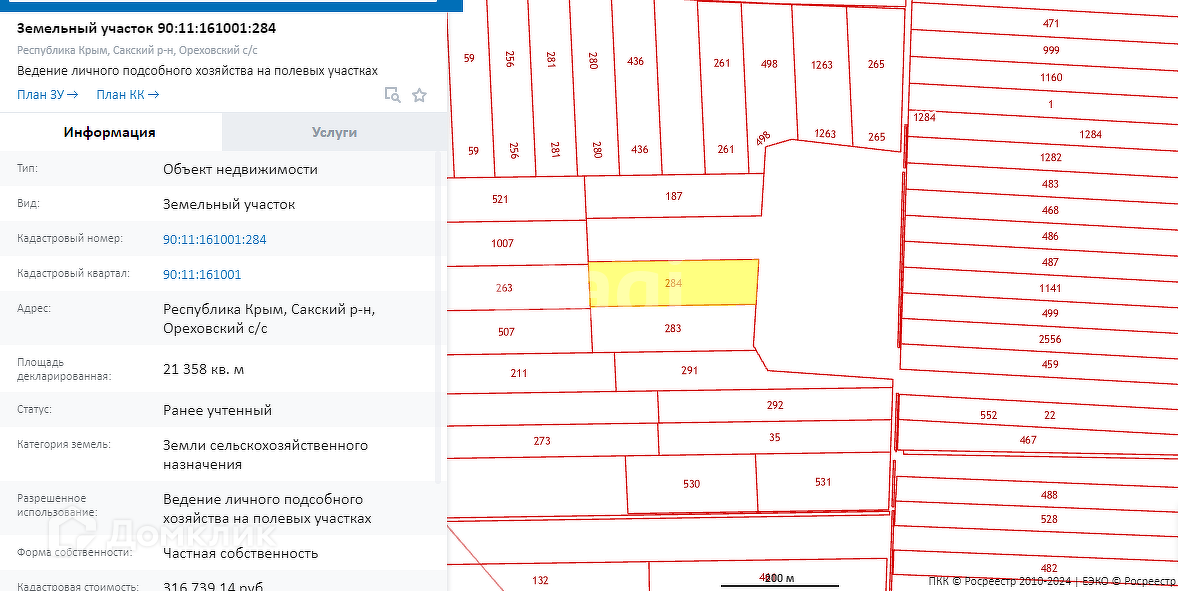Select the highlighted yellow parcel 284

pos(673,283)
